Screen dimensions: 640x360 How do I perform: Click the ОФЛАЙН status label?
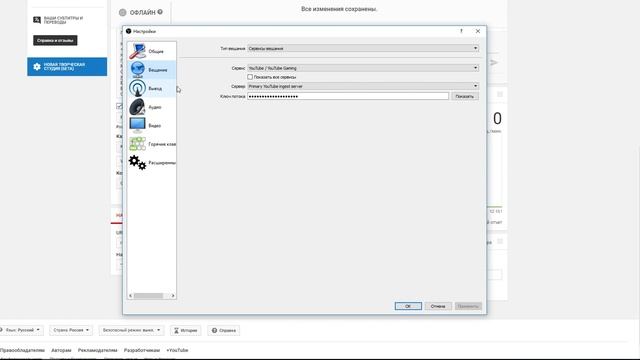tap(142, 13)
